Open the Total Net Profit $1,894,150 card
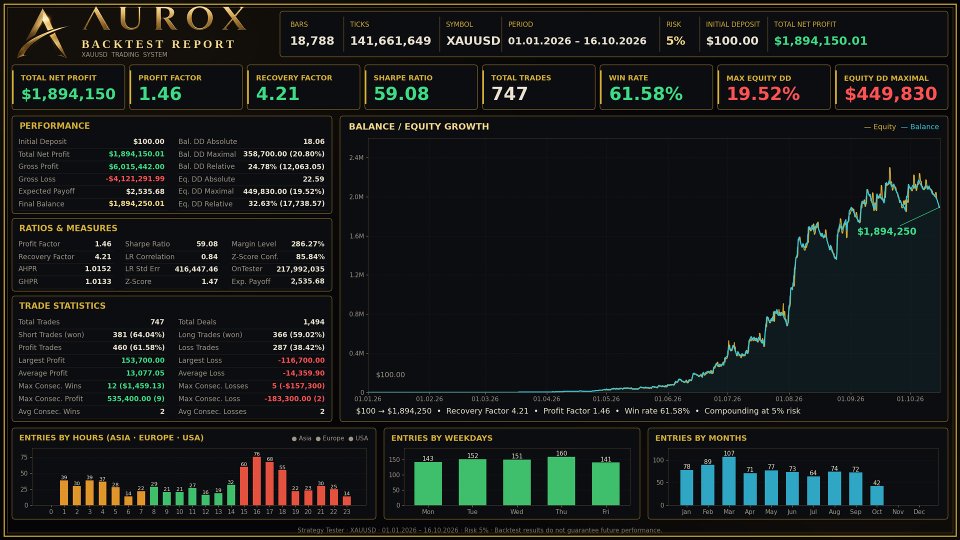Screen dimensions: 960x540 [68, 87]
